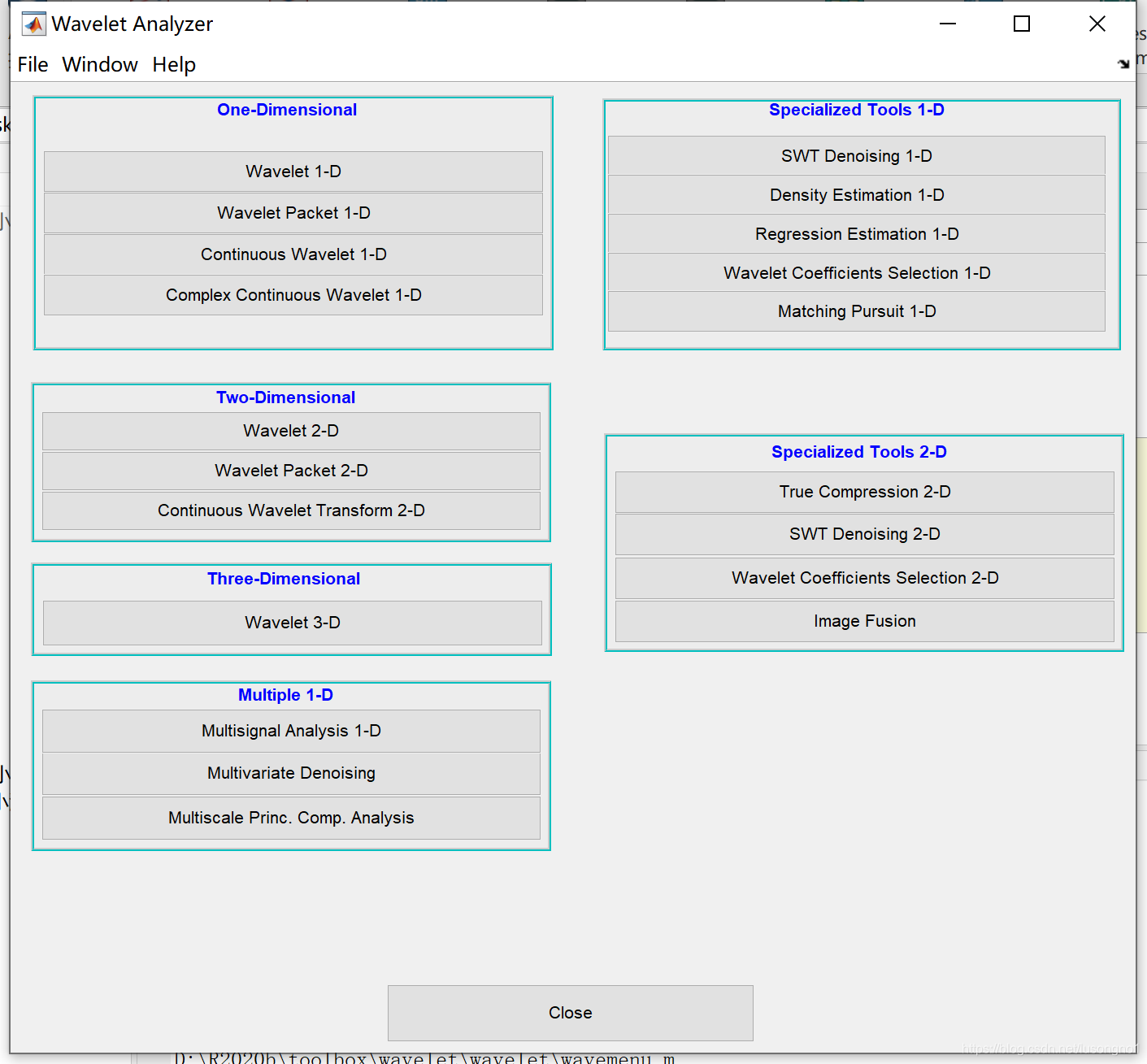Open Multisignal Analysis 1-D
The height and width of the screenshot is (1064, 1147).
tap(291, 731)
